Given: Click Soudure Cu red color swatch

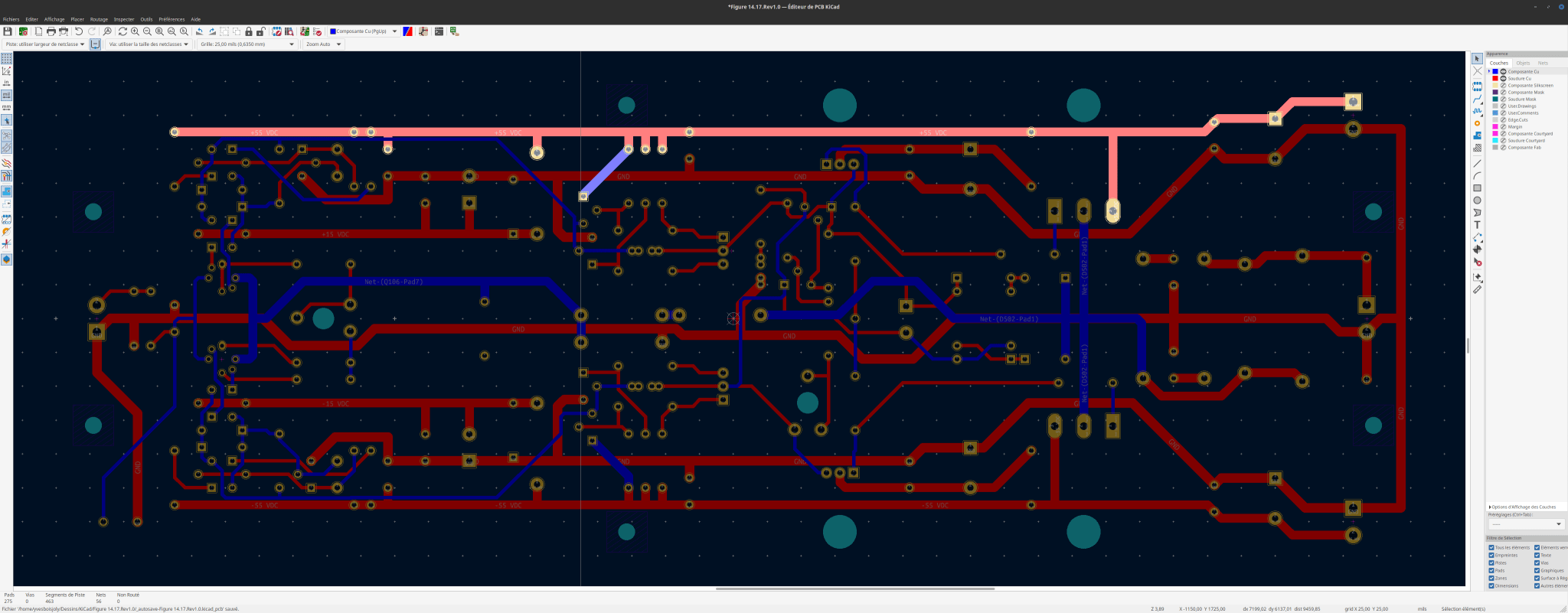Looking at the screenshot, I should 1495,78.
